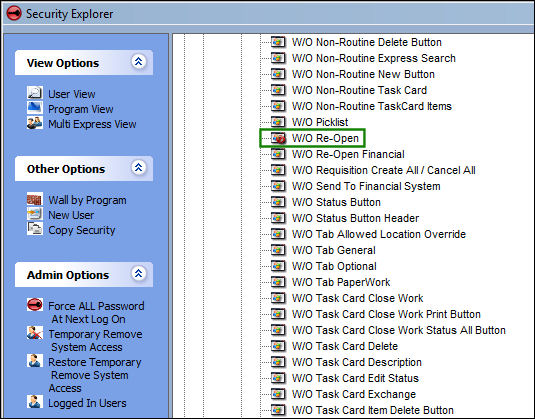This screenshot has width=535, height=419.
Task: Select W/O Re-Open Financial item
Action: tap(348, 154)
